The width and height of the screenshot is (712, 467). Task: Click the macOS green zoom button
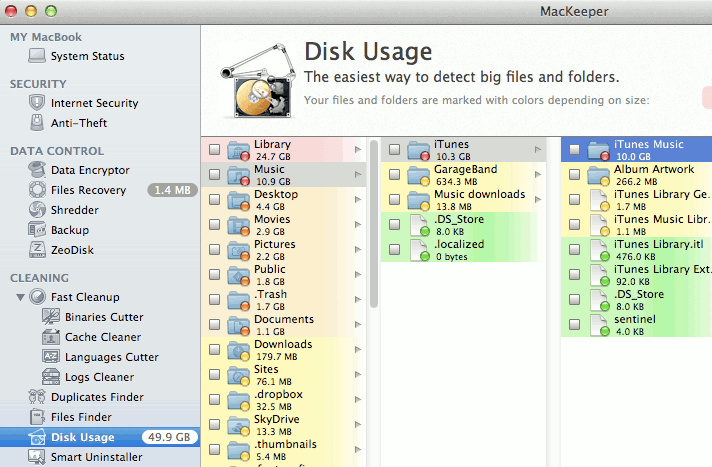click(x=51, y=11)
